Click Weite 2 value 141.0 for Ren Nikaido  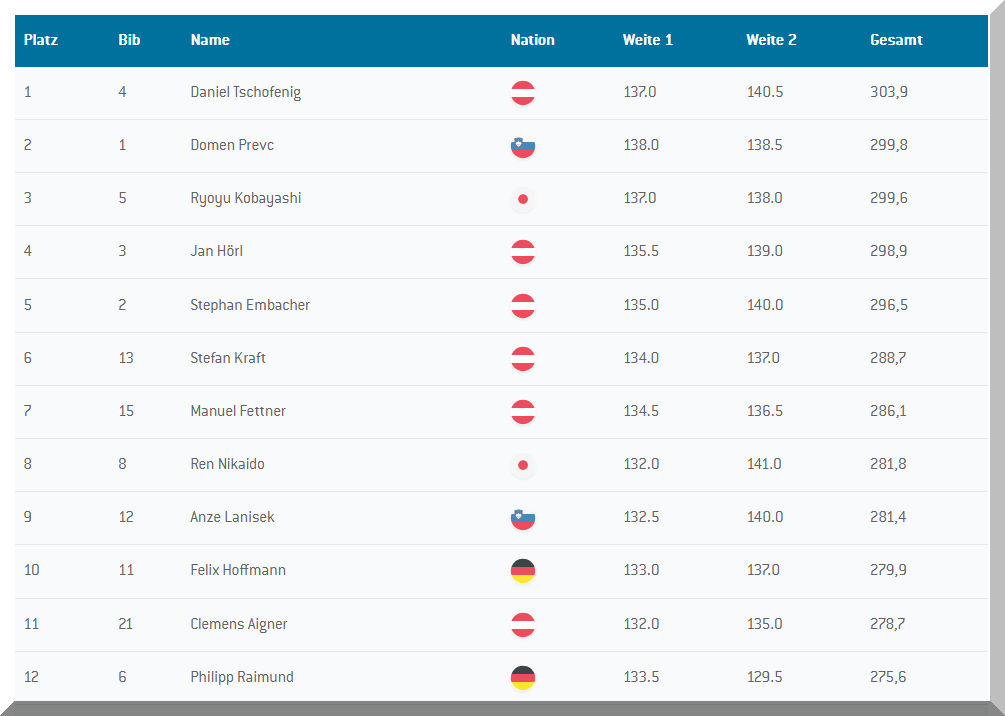(764, 464)
